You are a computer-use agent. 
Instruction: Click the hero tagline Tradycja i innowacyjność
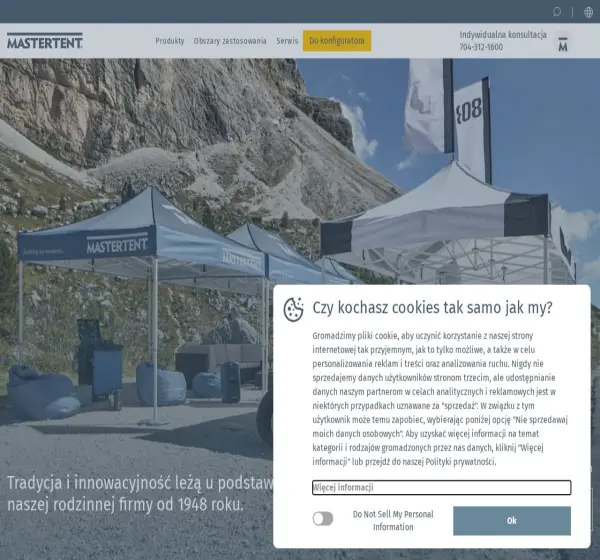[x=140, y=493]
